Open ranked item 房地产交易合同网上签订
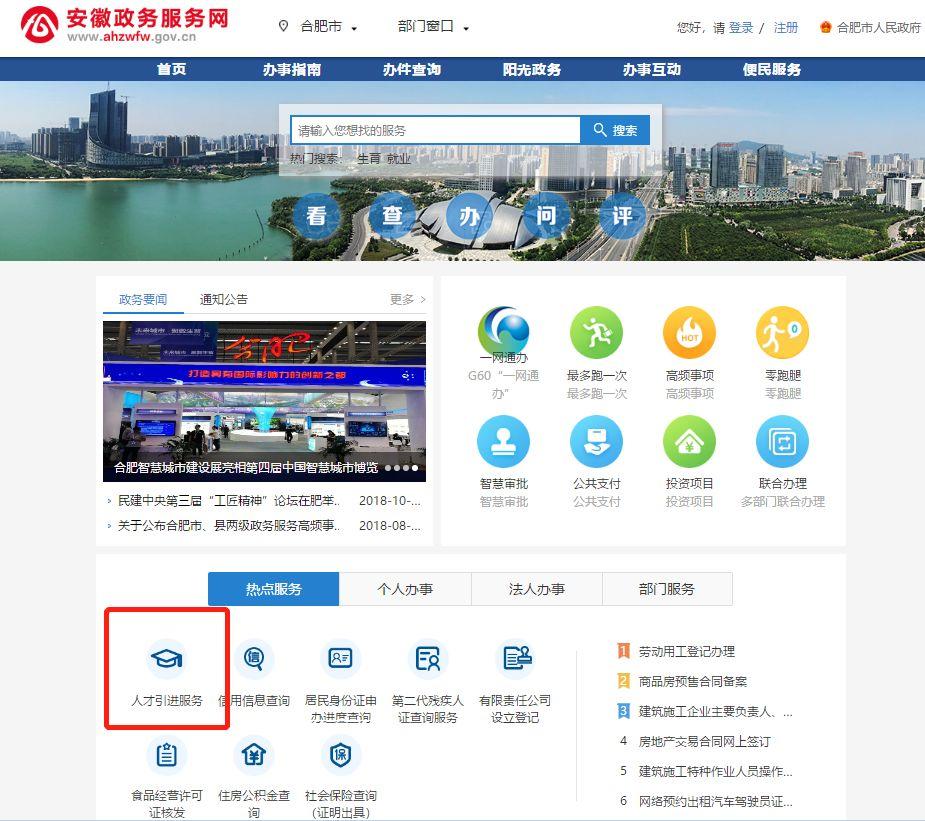925x821 pixels. [704, 741]
